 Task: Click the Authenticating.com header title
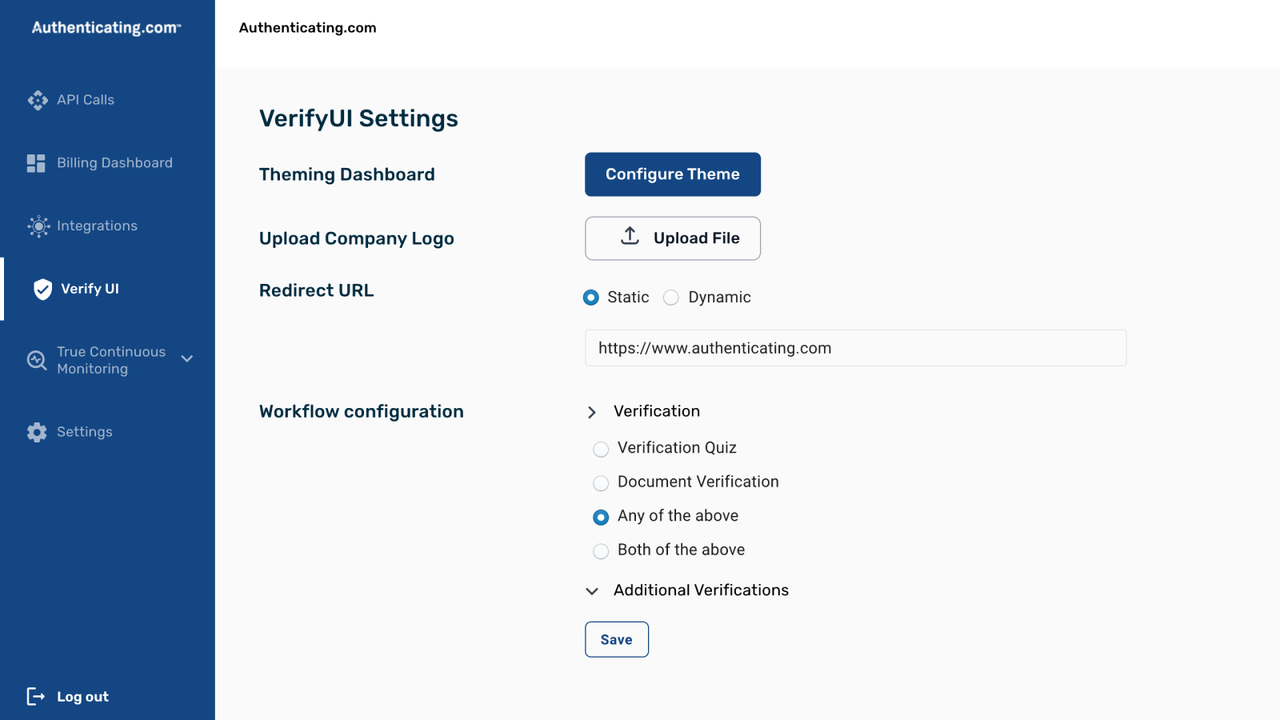[x=308, y=28]
